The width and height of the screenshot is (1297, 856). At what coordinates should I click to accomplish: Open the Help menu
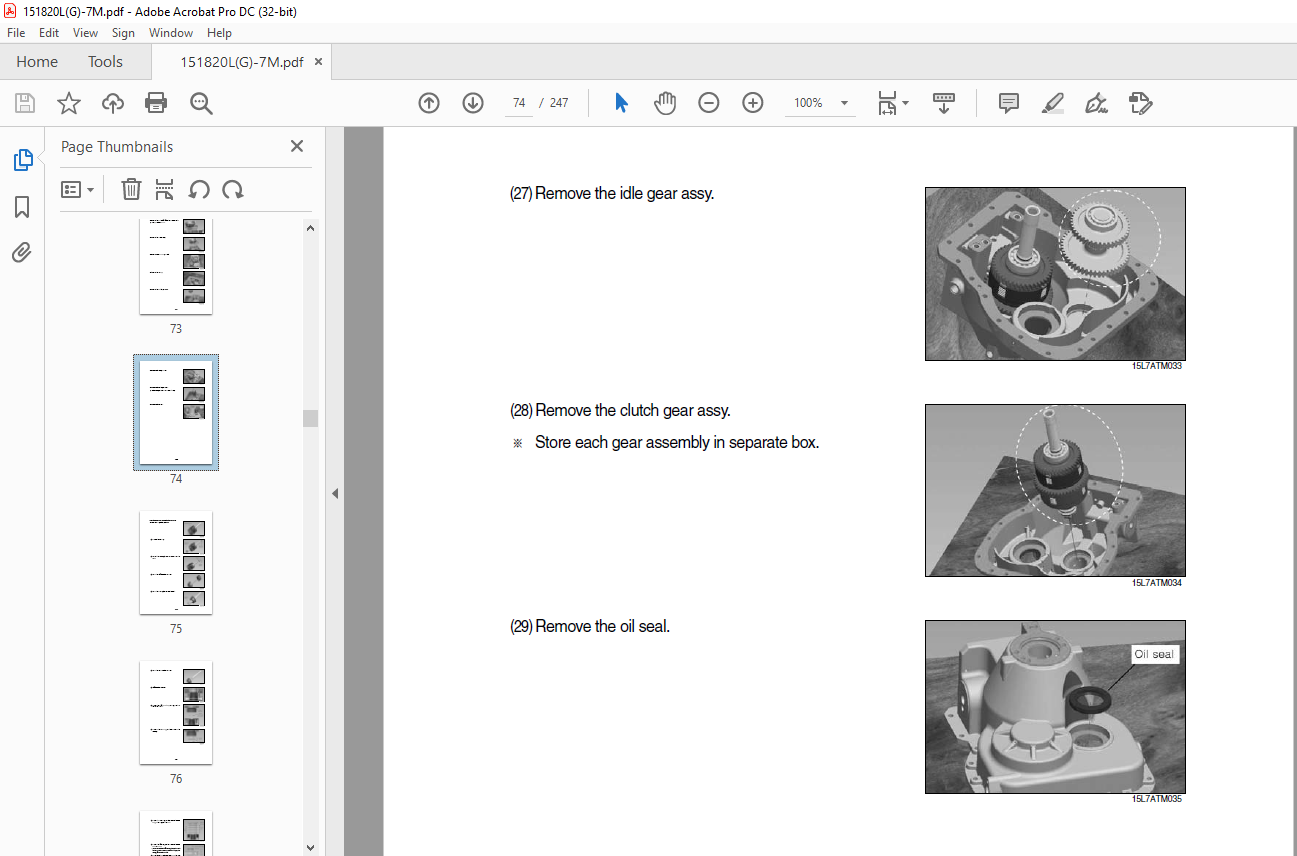[x=219, y=33]
